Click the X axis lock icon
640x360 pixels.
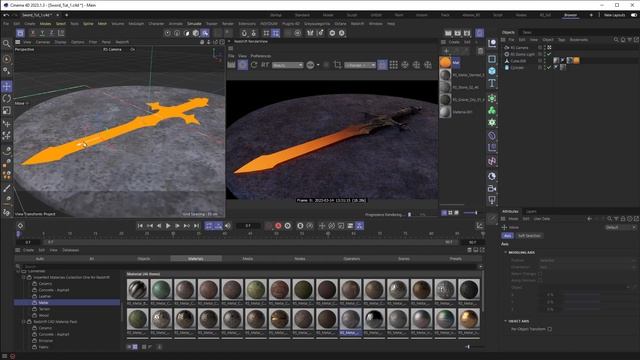click(x=33, y=33)
